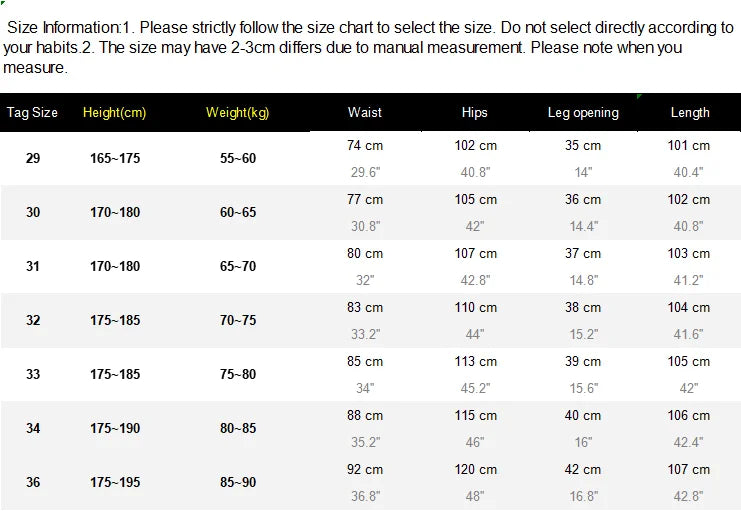The image size is (741, 511).
Task: Click the Length column header
Action: [x=690, y=113]
